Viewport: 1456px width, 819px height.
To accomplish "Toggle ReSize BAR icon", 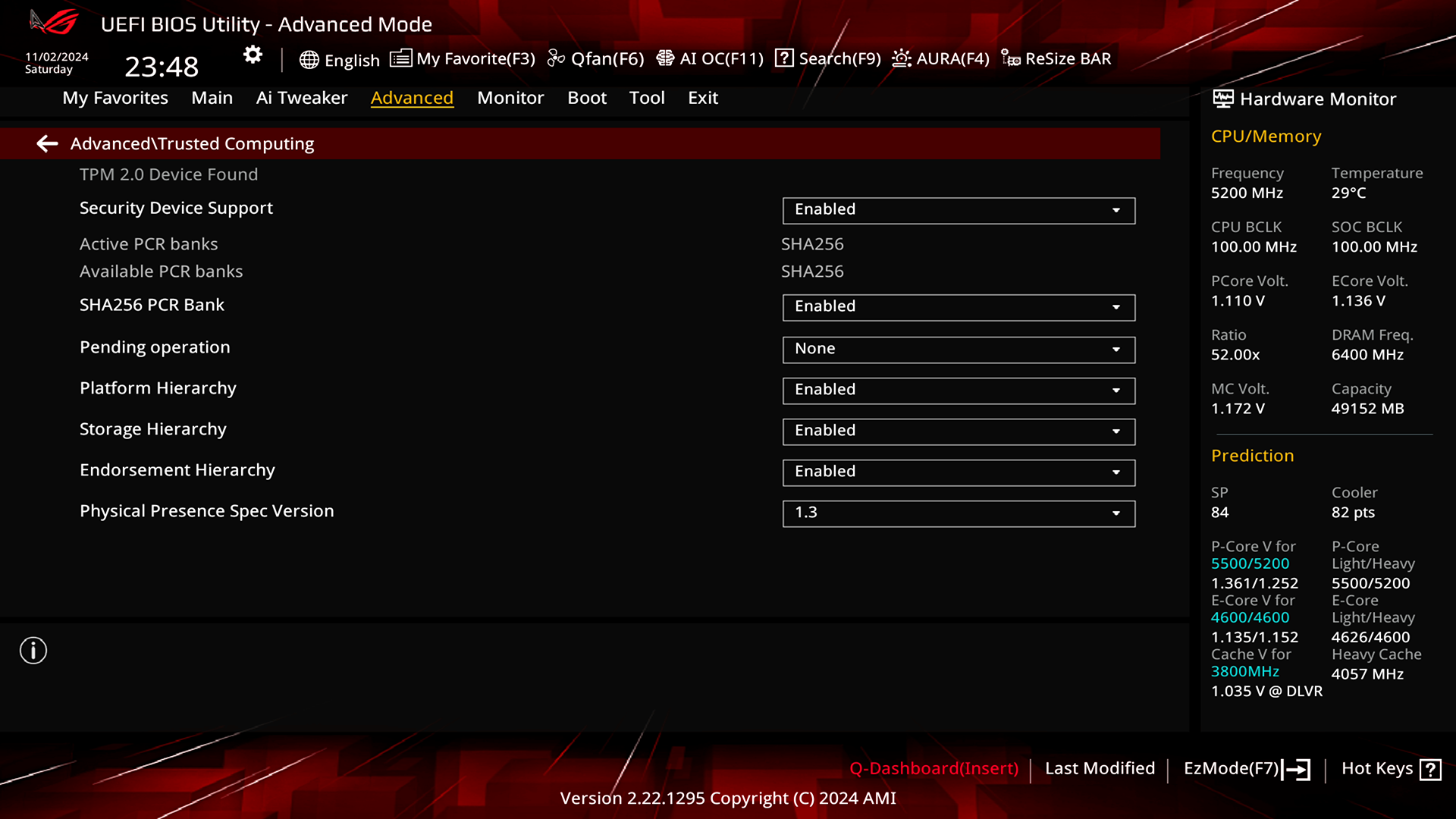I will click(1010, 58).
